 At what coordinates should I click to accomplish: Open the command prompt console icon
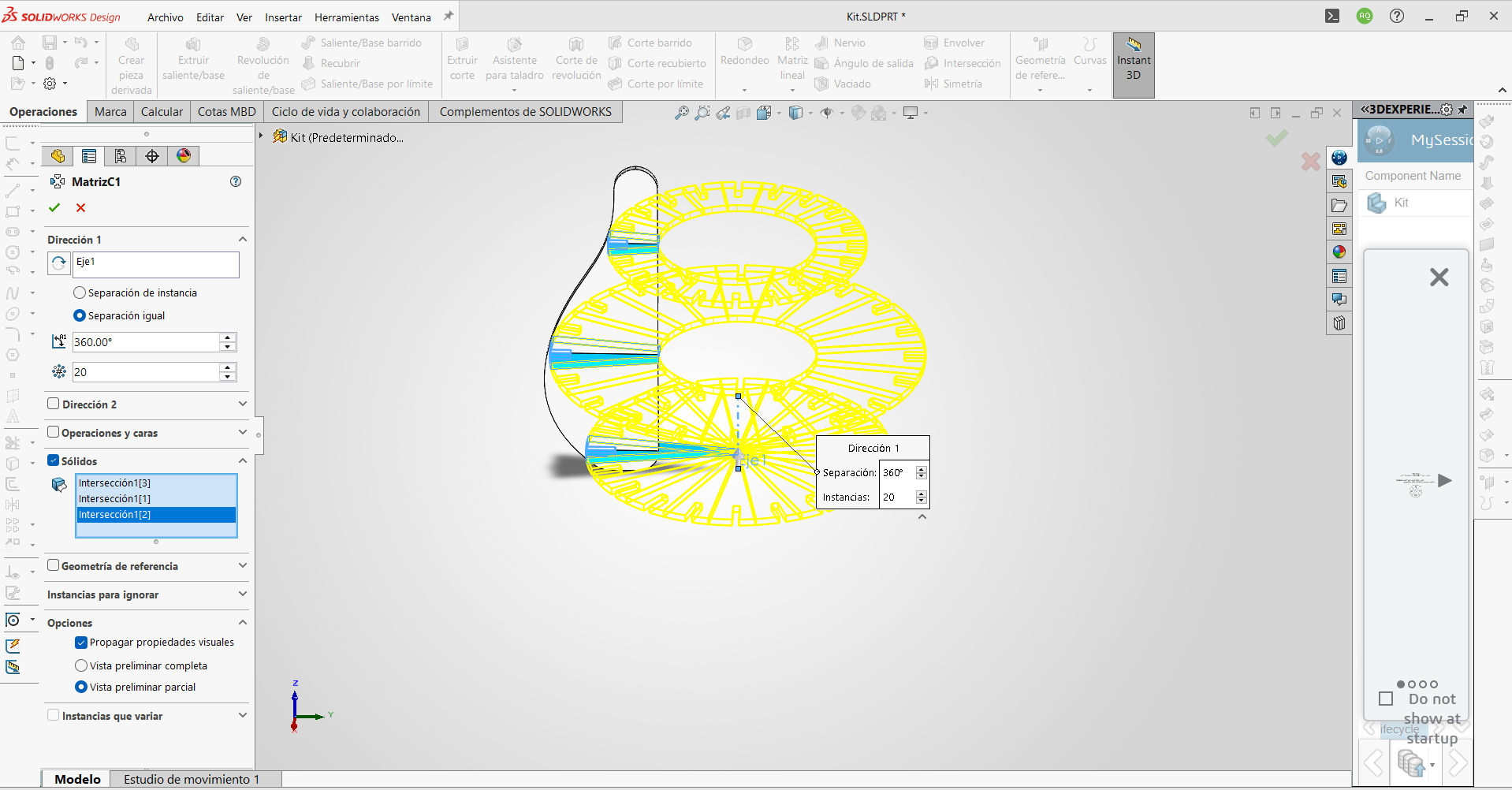tap(1332, 16)
